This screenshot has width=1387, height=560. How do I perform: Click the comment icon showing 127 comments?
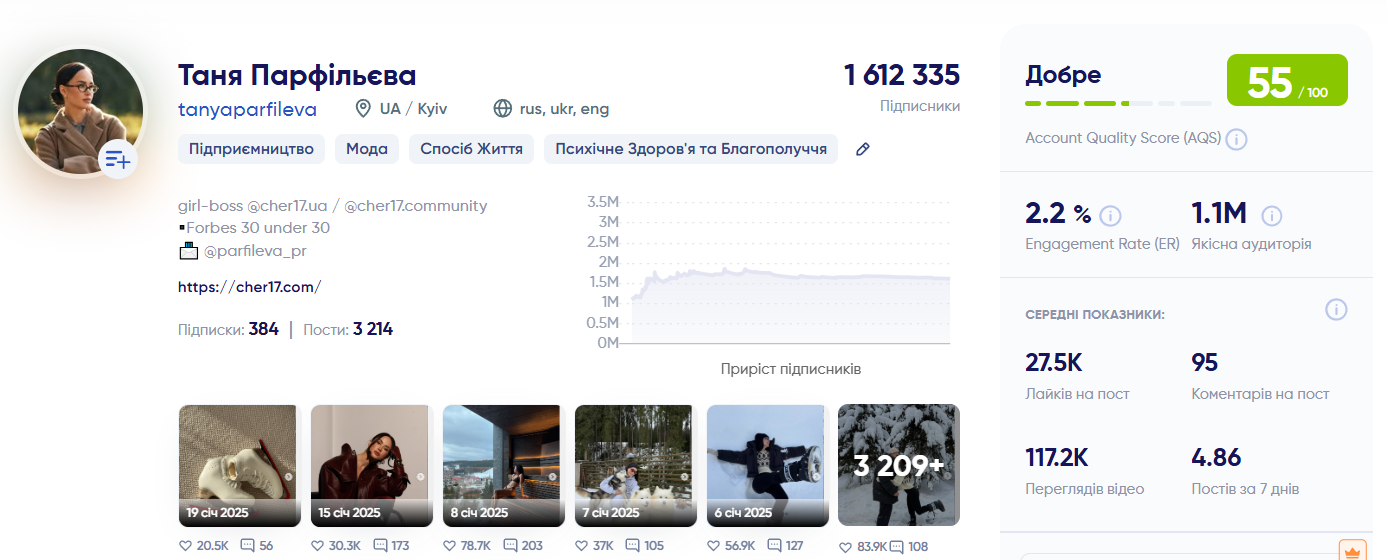tap(774, 546)
